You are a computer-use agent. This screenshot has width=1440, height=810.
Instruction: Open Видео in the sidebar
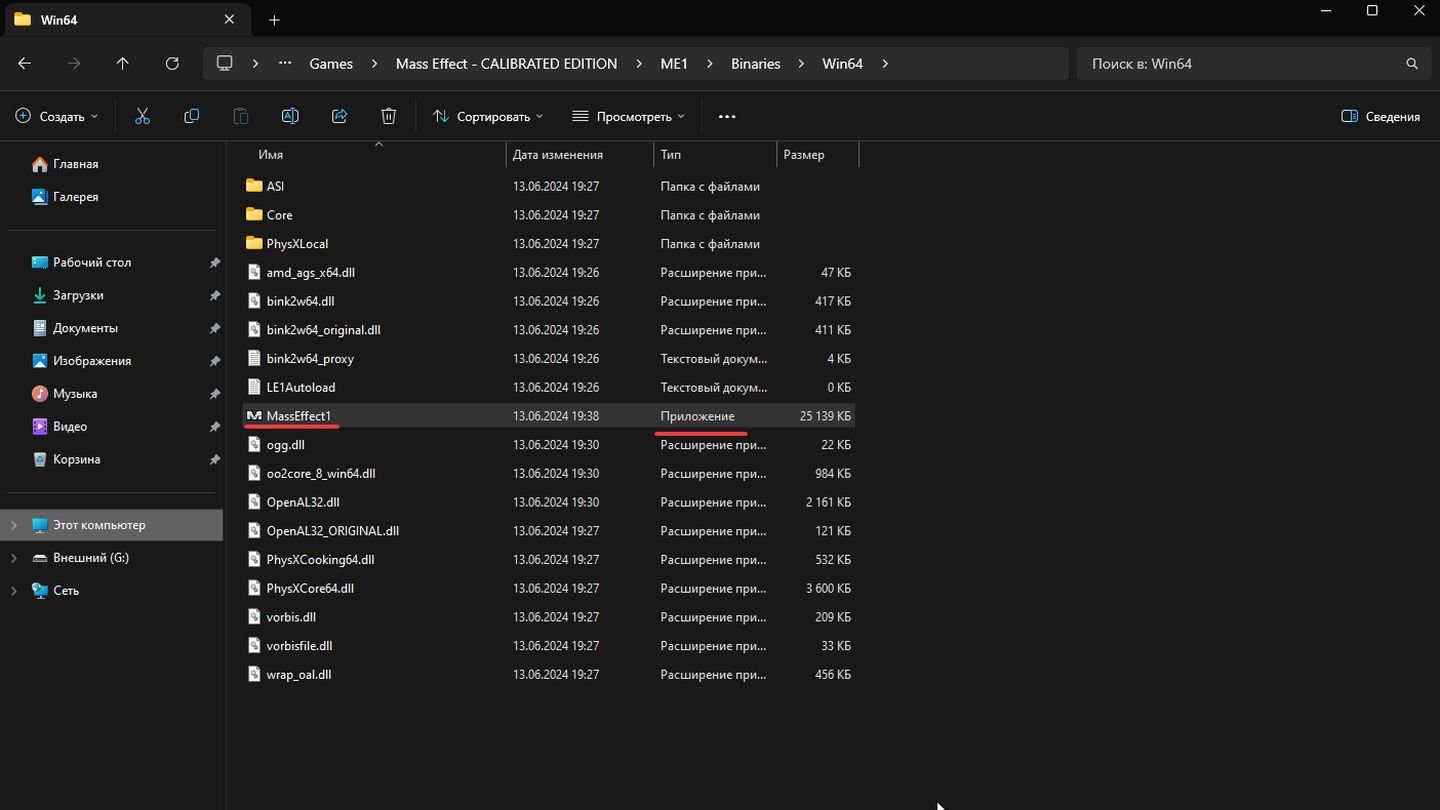pos(60,426)
